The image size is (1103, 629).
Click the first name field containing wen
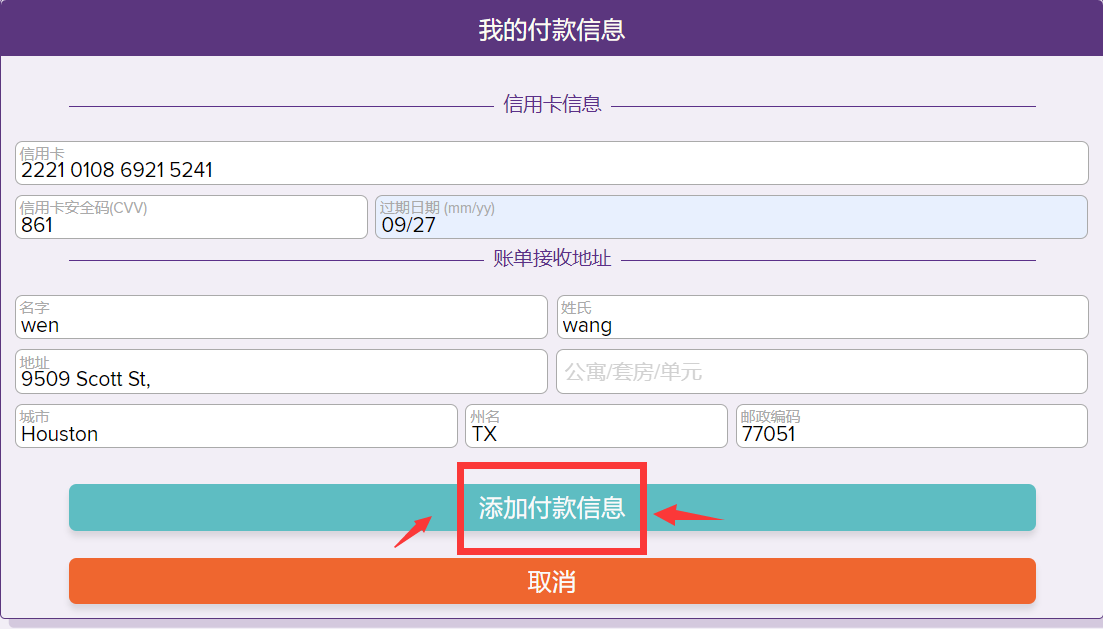pos(281,318)
